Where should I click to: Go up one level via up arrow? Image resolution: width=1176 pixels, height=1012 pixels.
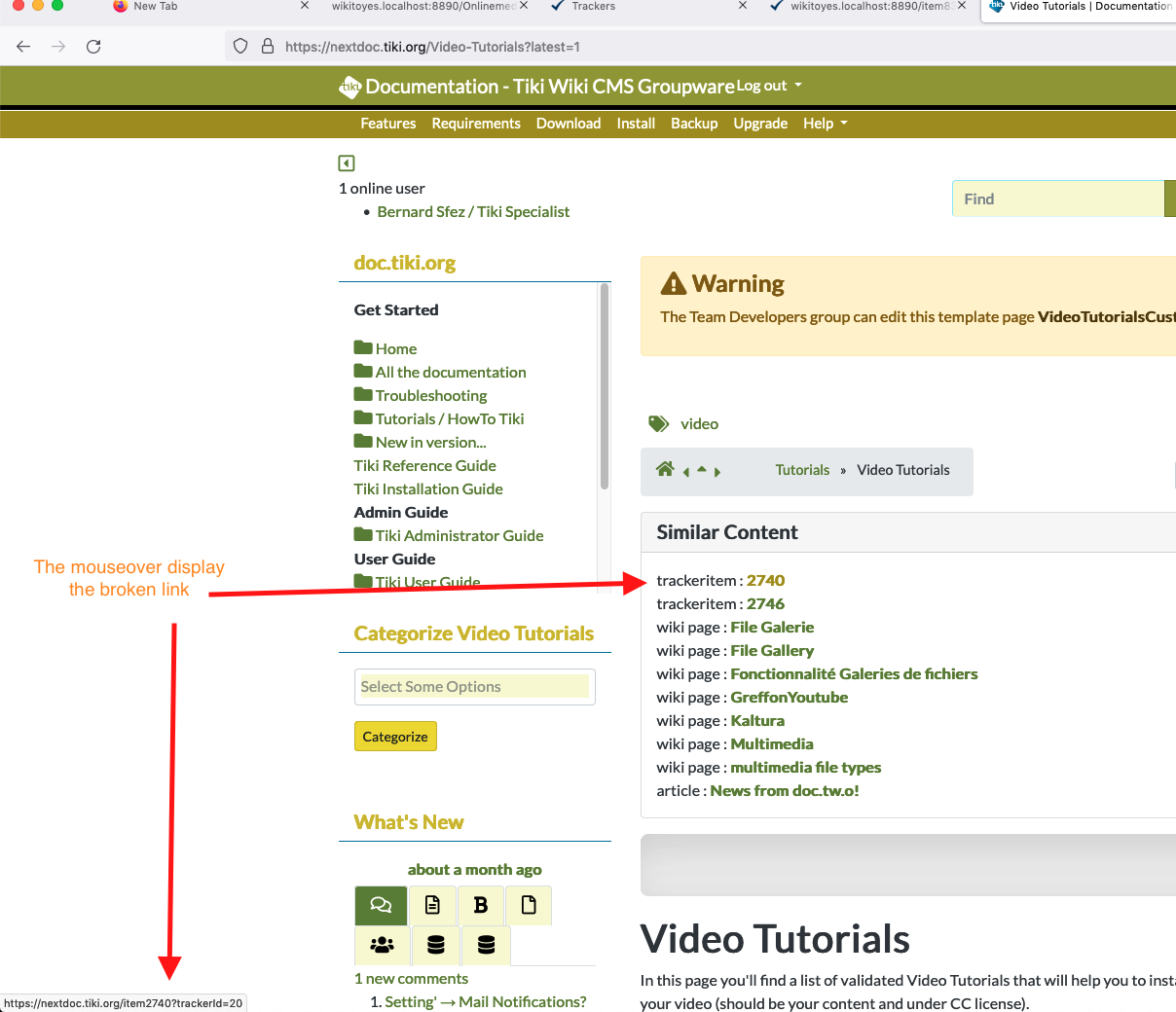[x=702, y=470]
